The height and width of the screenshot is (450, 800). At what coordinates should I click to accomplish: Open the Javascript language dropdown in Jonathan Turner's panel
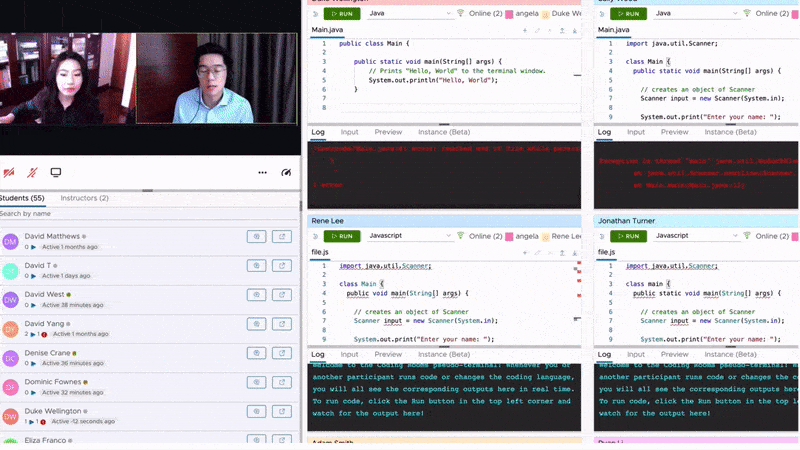696,236
